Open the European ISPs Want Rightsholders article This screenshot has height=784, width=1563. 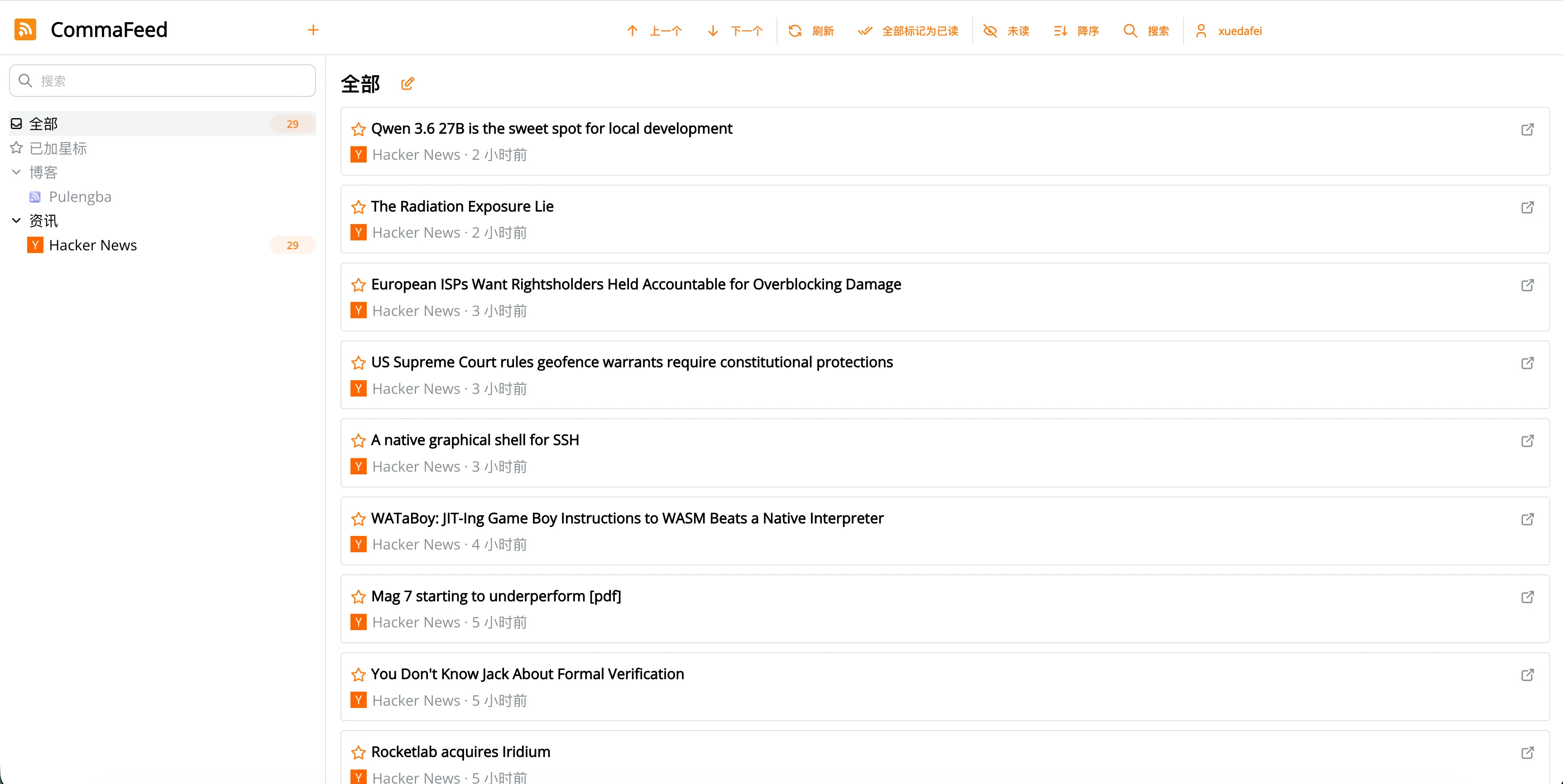coord(636,284)
